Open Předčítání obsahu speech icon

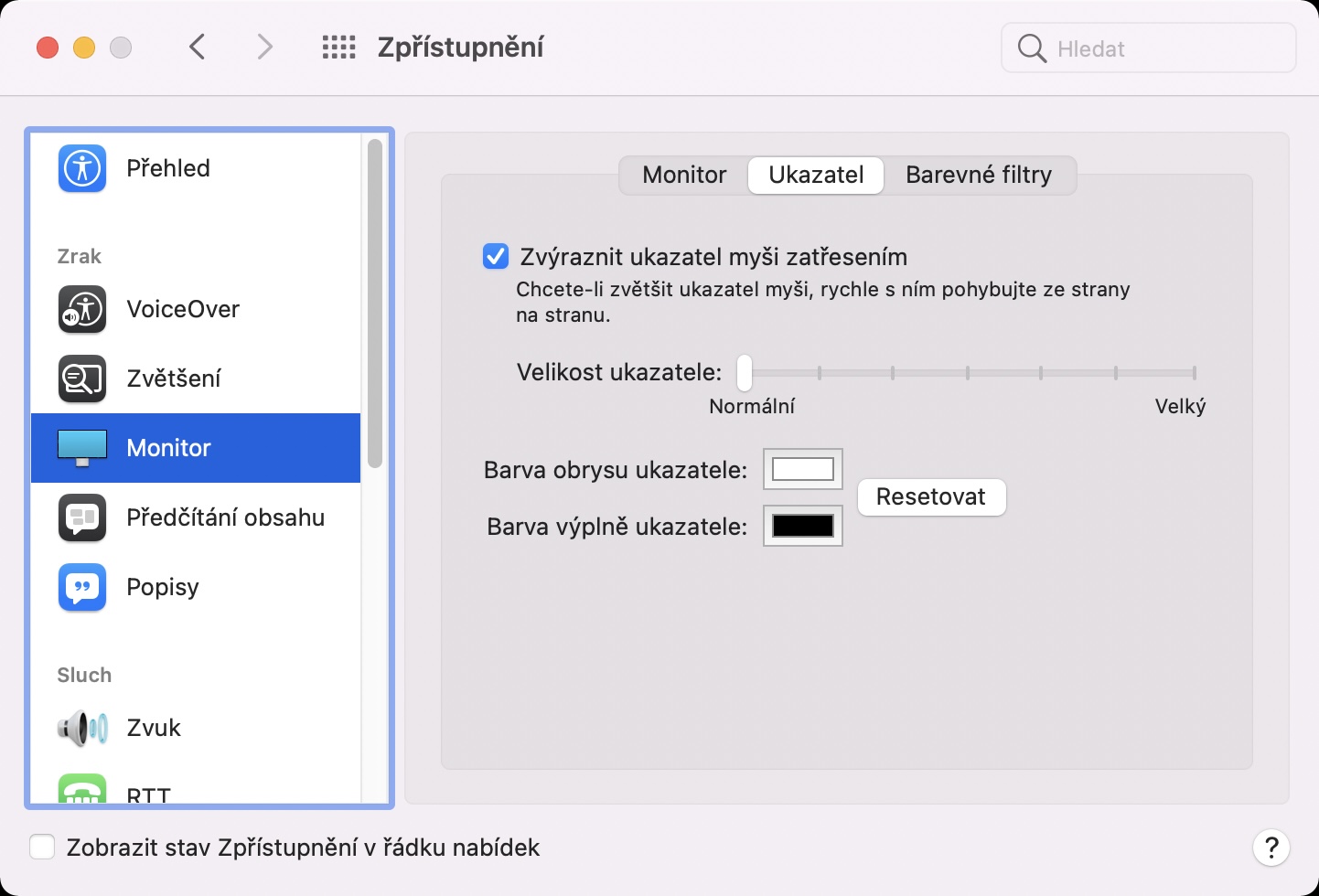tap(82, 517)
